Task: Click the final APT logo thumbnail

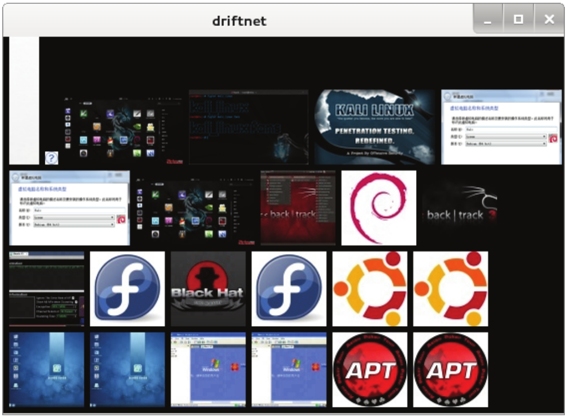Action: pos(451,370)
